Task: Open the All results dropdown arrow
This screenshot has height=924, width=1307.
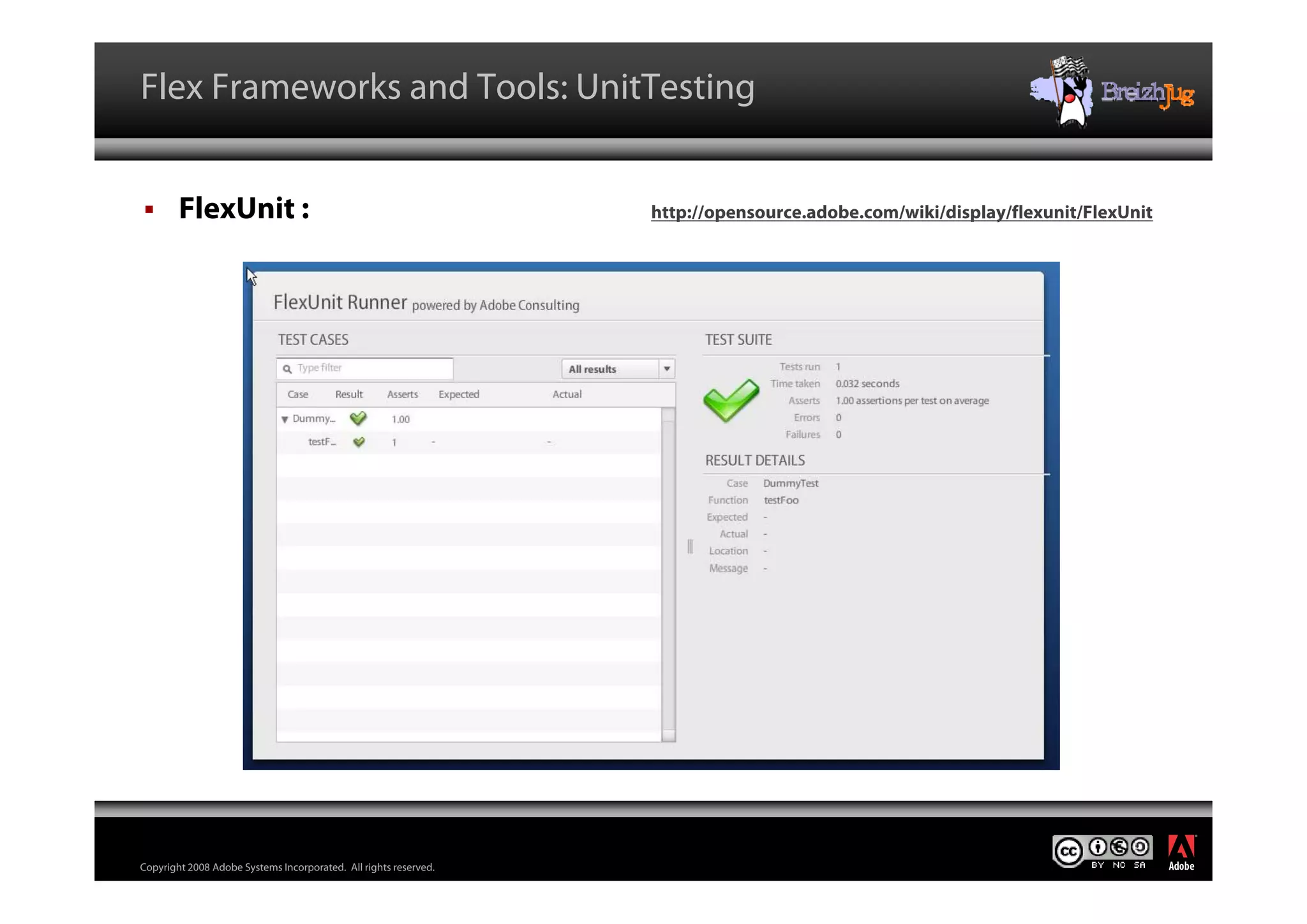Action: pyautogui.click(x=666, y=369)
